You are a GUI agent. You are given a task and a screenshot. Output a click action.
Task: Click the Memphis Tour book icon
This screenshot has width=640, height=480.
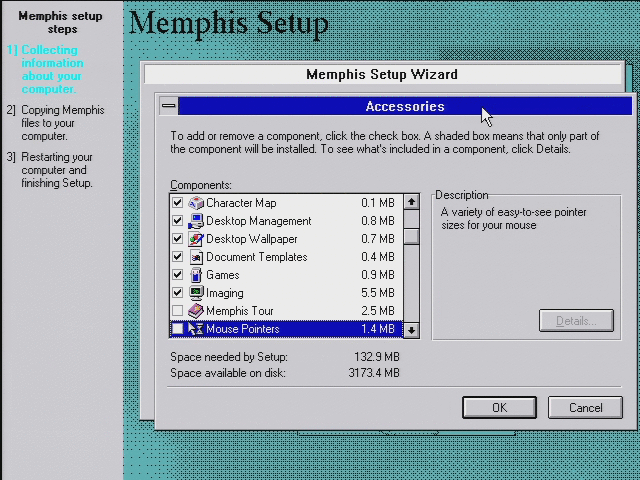coord(196,311)
